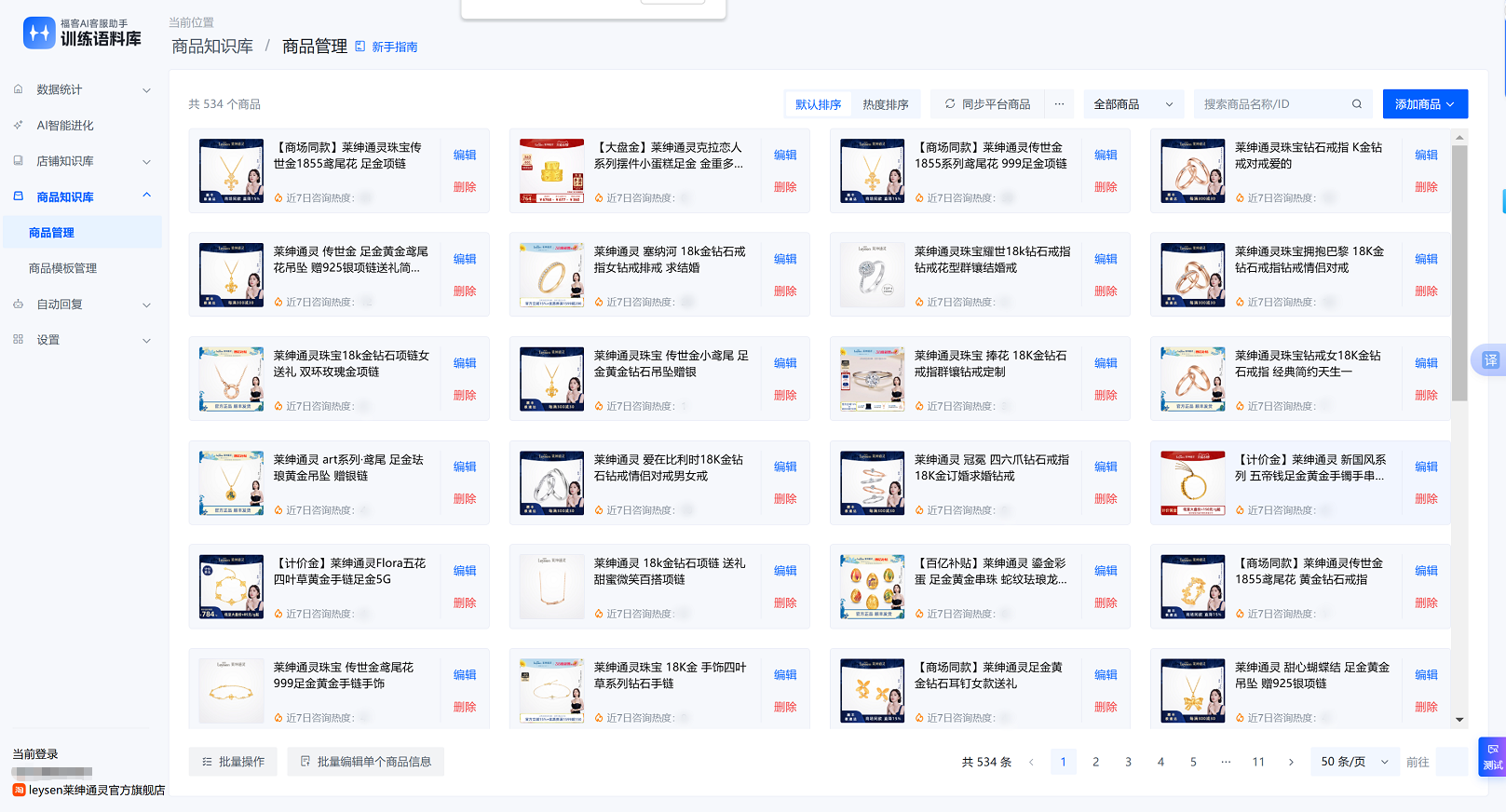Viewport: 1506px width, 812px height.
Task: Open thumbnail of 莱绅通灵珠宝耀世18k钻石戒指
Action: pyautogui.click(x=872, y=276)
